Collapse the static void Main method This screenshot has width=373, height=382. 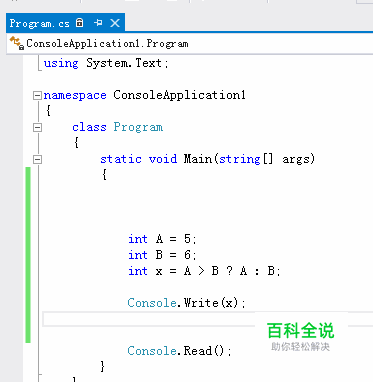point(37,159)
